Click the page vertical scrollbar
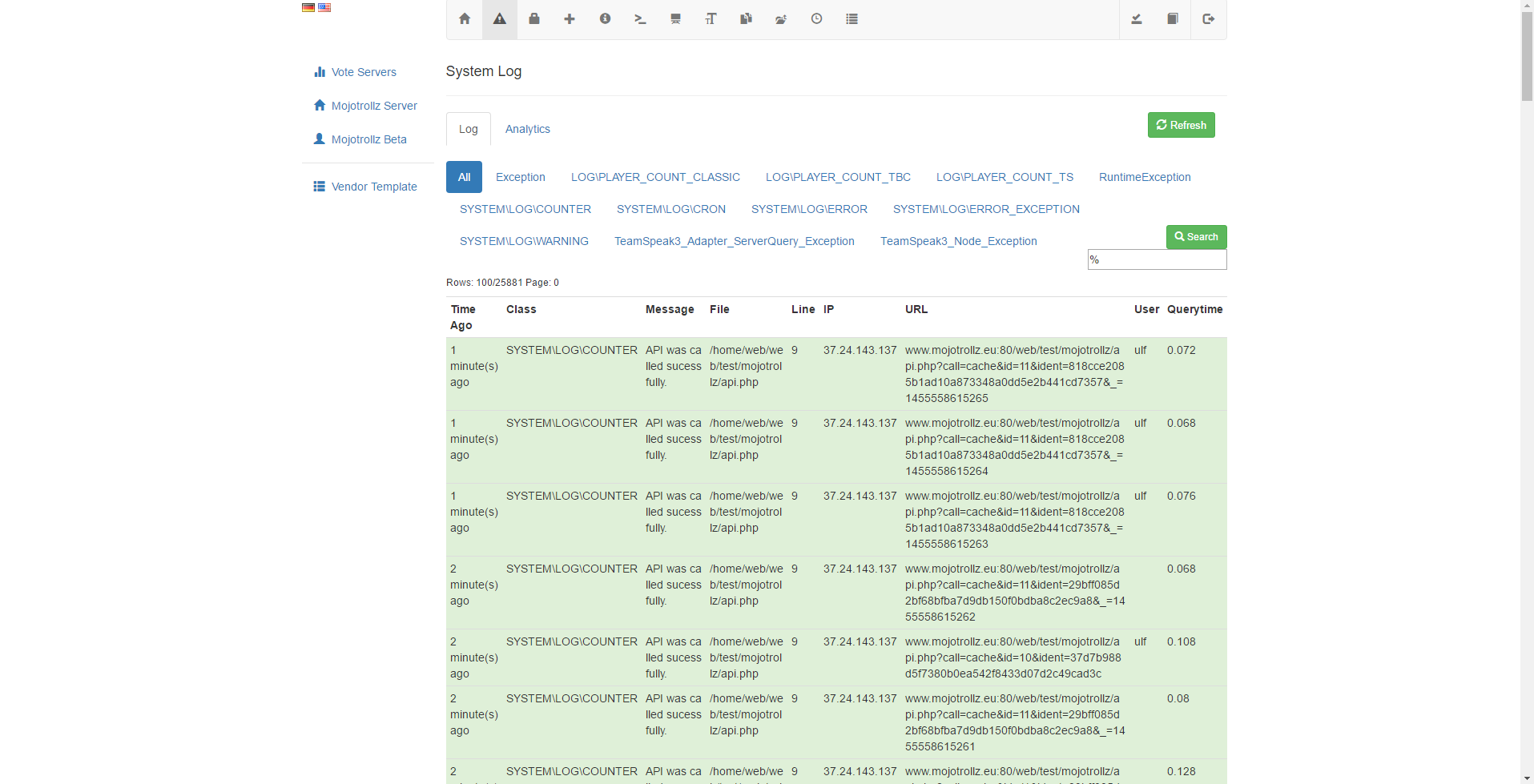 click(x=1527, y=400)
